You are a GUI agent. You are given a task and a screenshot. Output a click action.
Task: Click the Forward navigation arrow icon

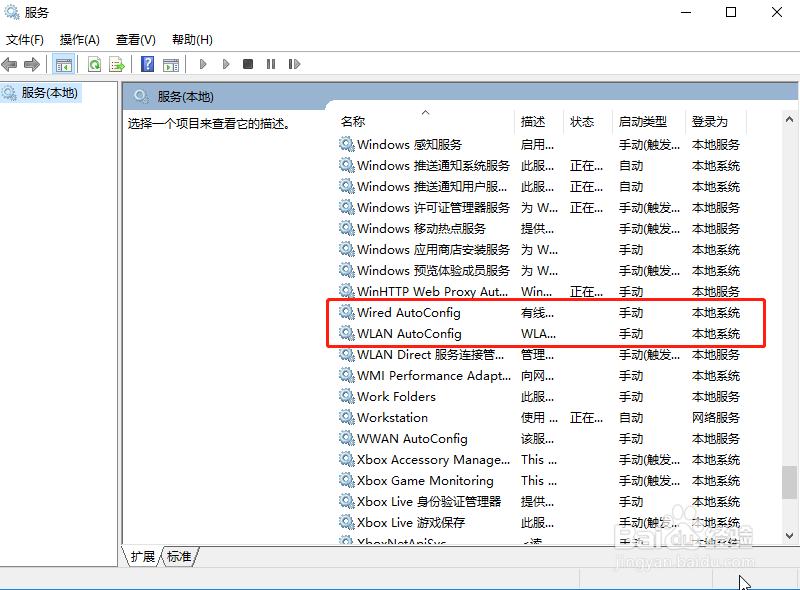click(32, 64)
